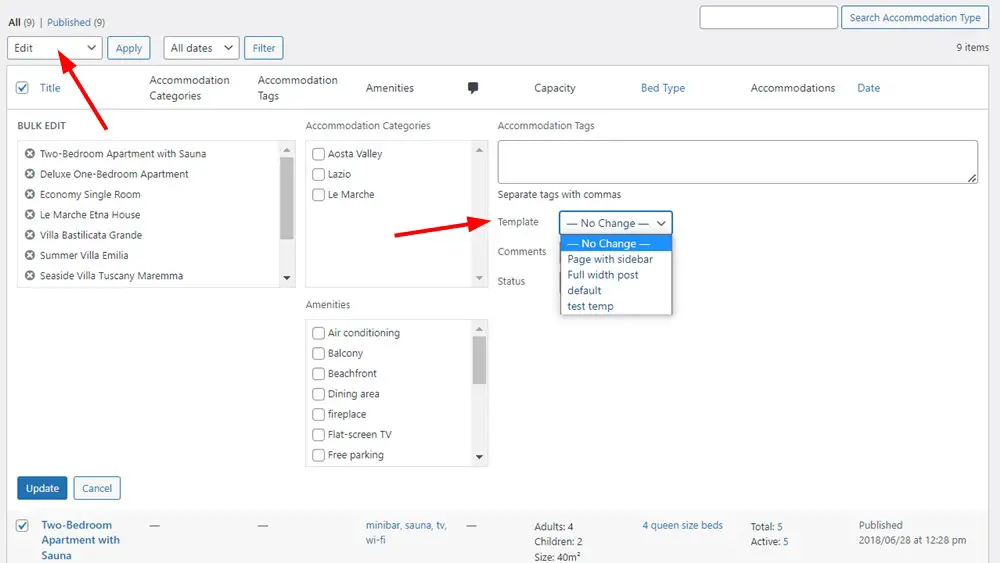Open the minibar, sauna, tv, wi-fi amenities link
Image resolution: width=1000 pixels, height=563 pixels.
click(406, 532)
